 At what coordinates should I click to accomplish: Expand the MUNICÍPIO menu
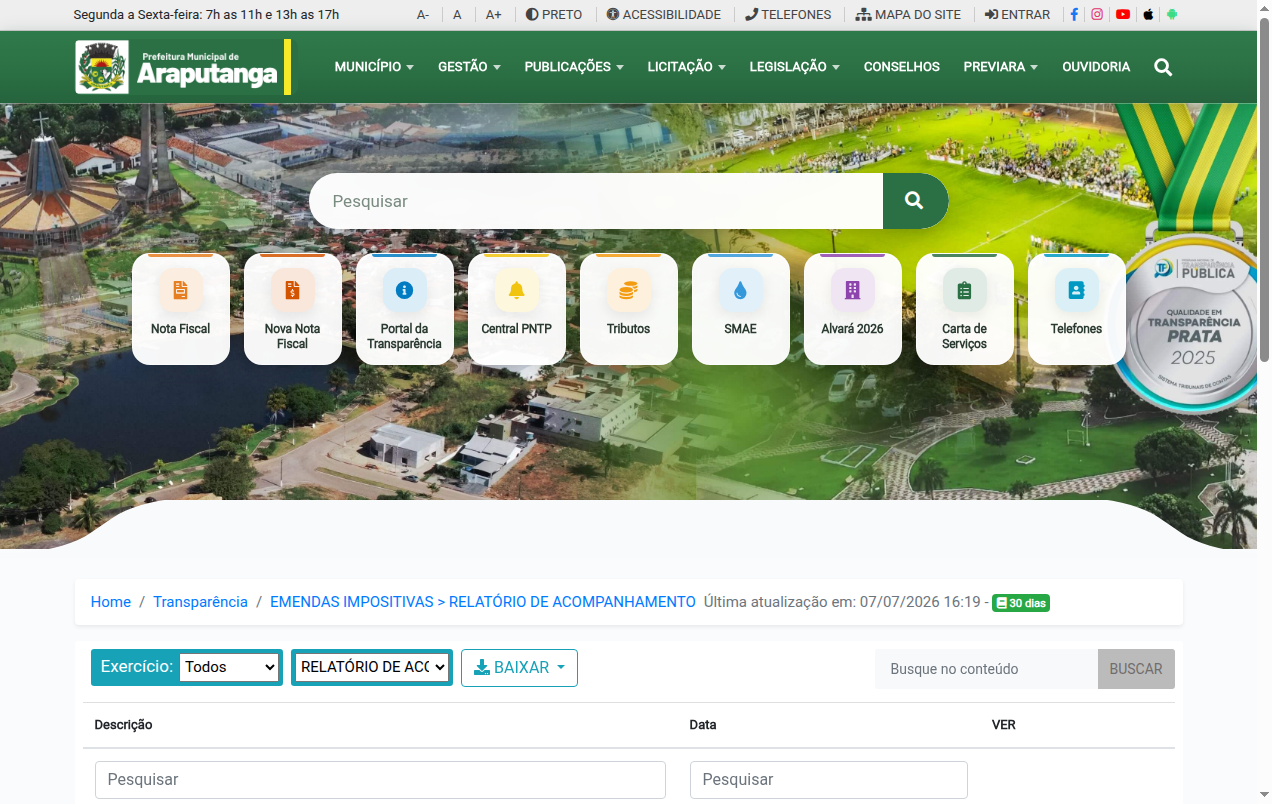[x=374, y=67]
